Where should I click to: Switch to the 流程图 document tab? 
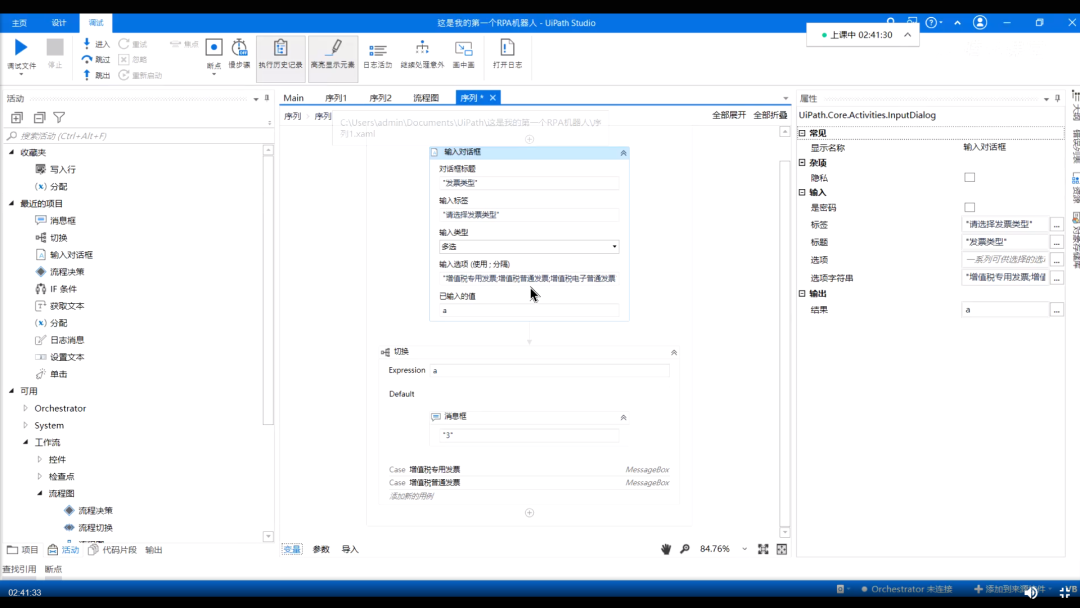coord(426,98)
